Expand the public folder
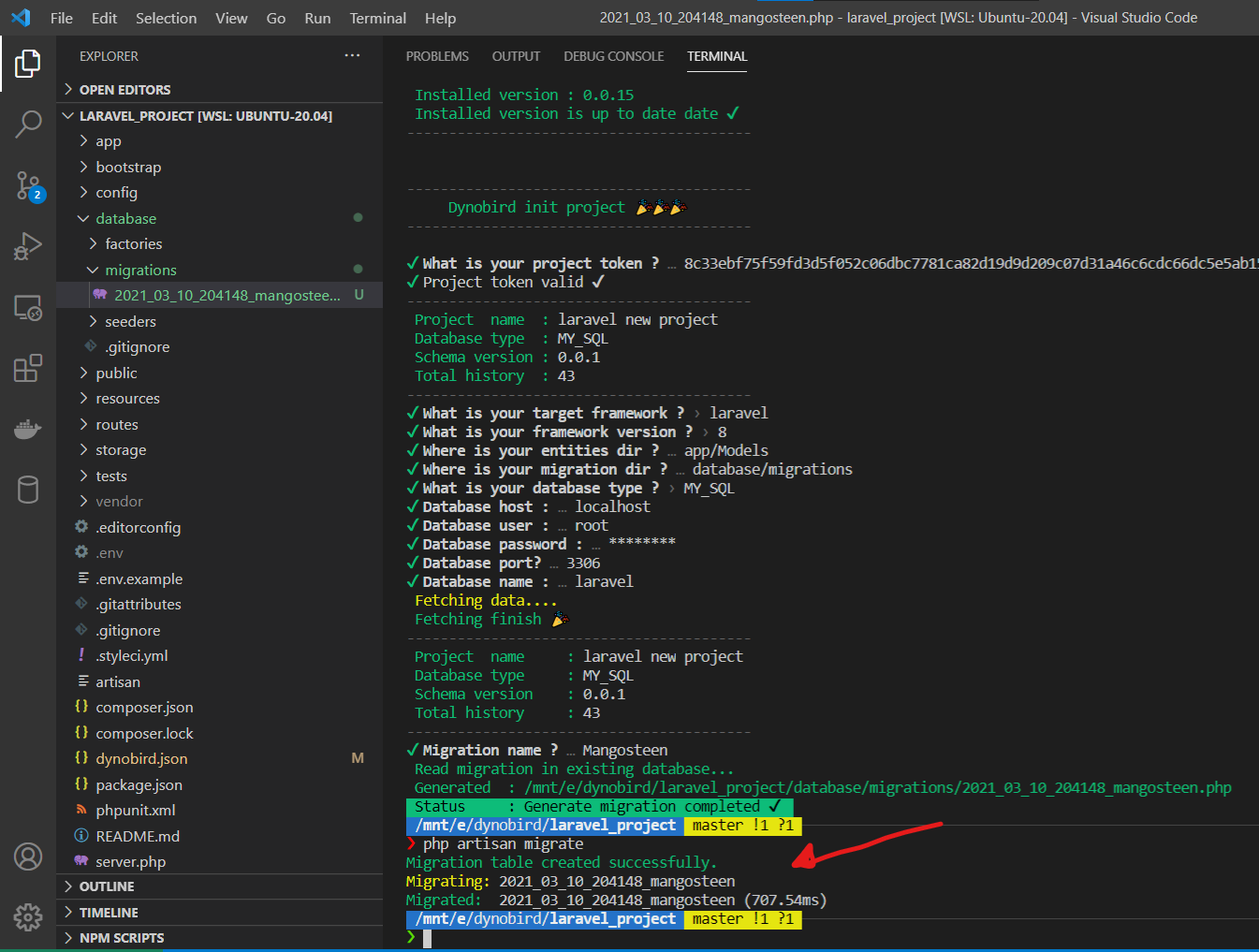 (x=219, y=373)
